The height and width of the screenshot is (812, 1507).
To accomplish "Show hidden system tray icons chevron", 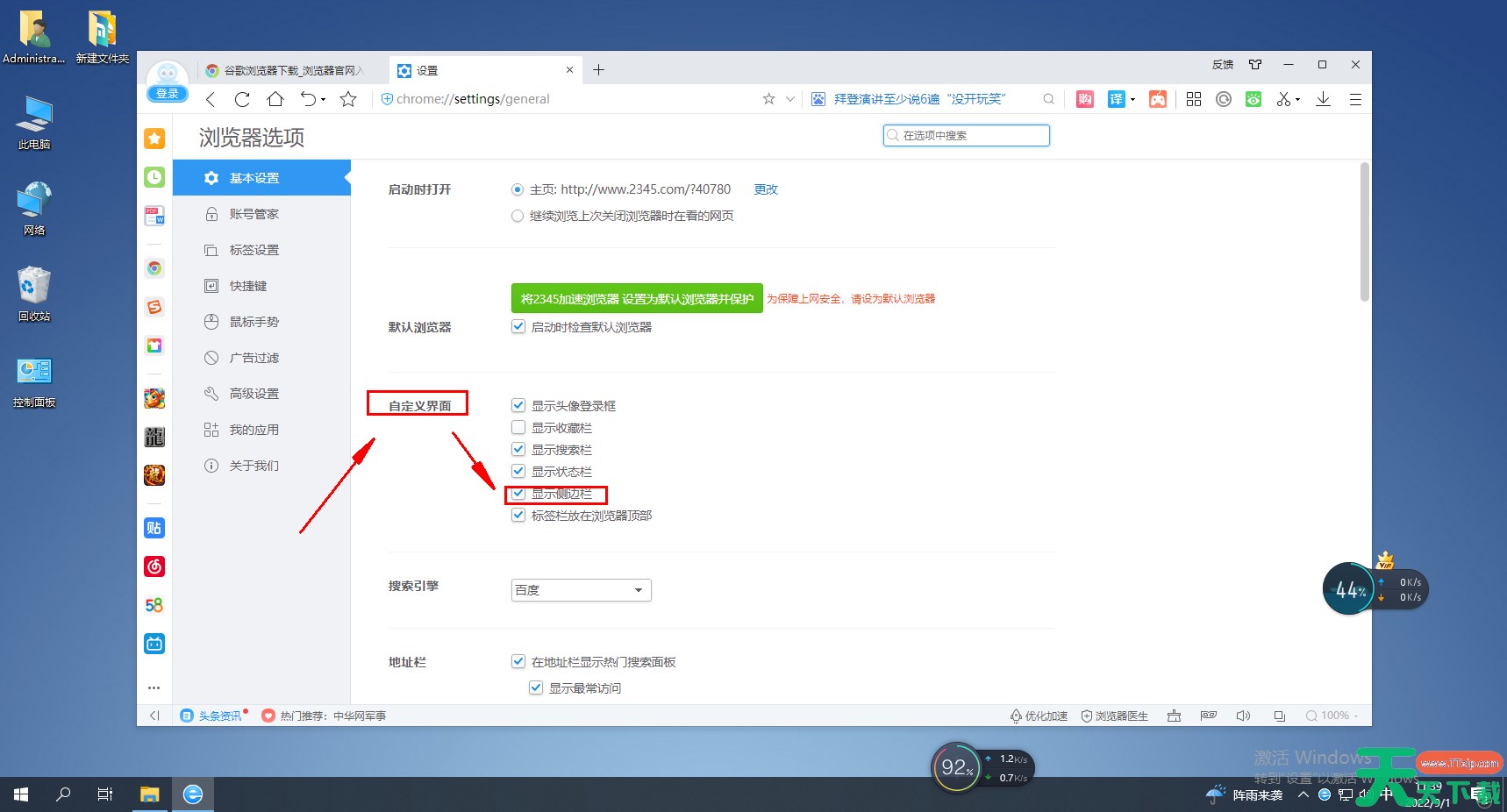I will pos(1303,794).
